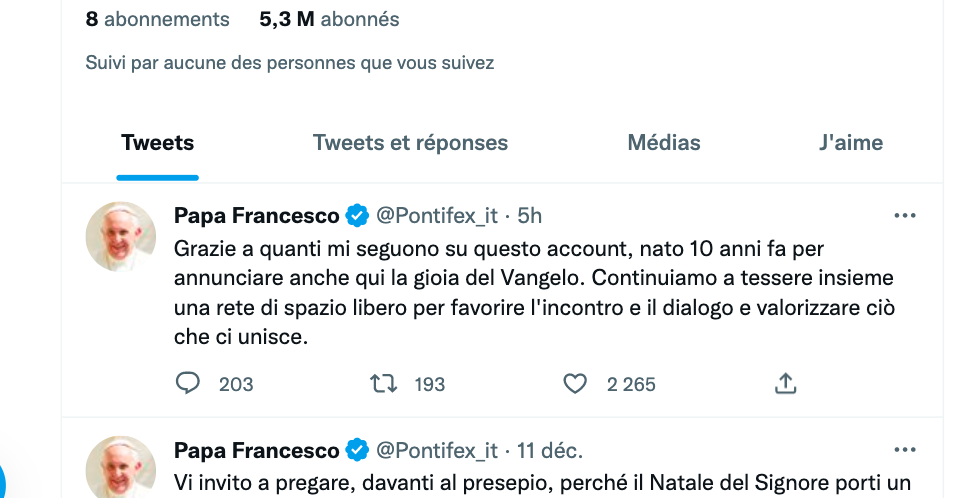
Task: Click the @Pontifex_it handle on the first tweet
Action: click(x=436, y=215)
